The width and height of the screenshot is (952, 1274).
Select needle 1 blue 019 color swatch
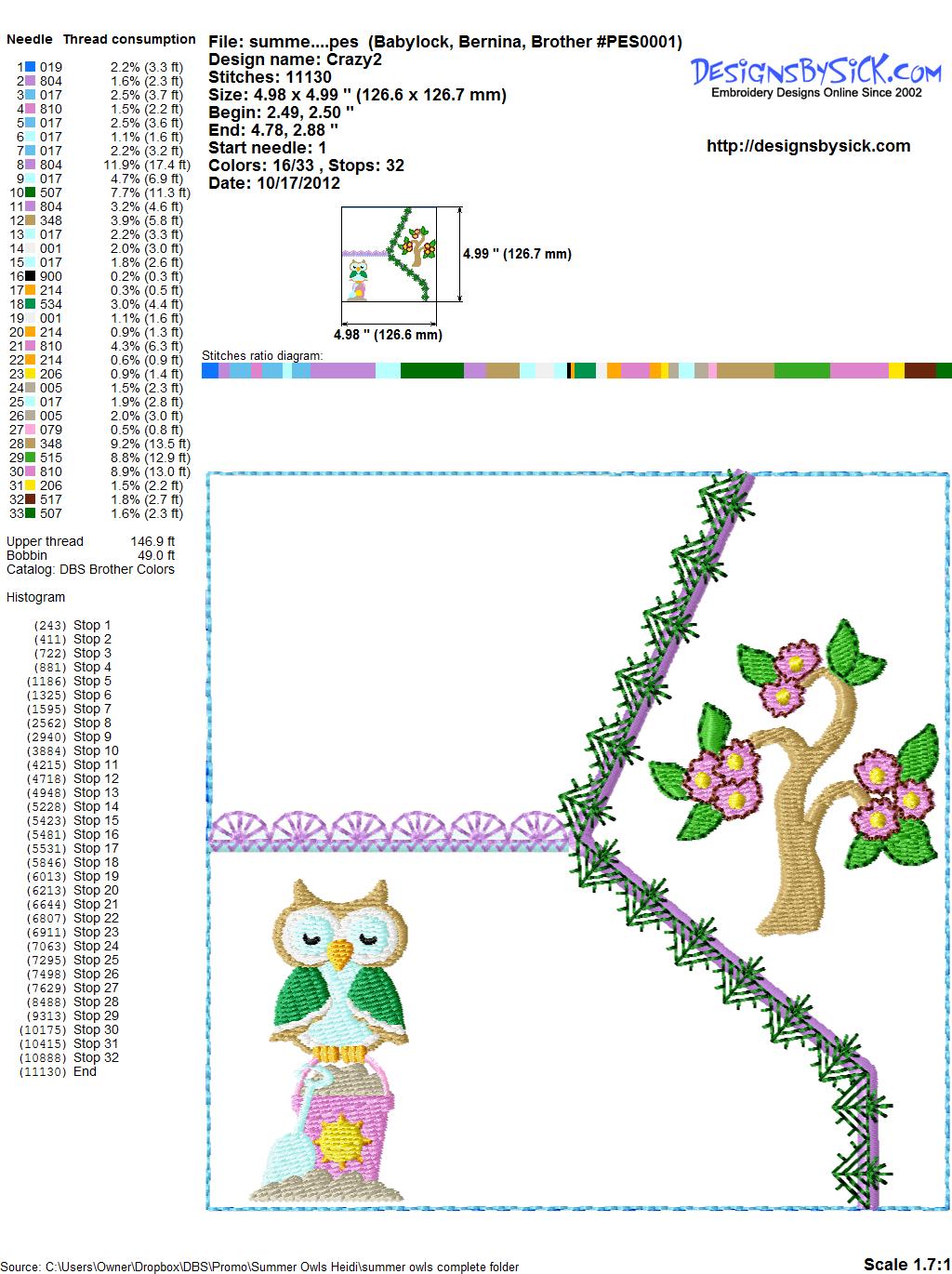tap(30, 67)
